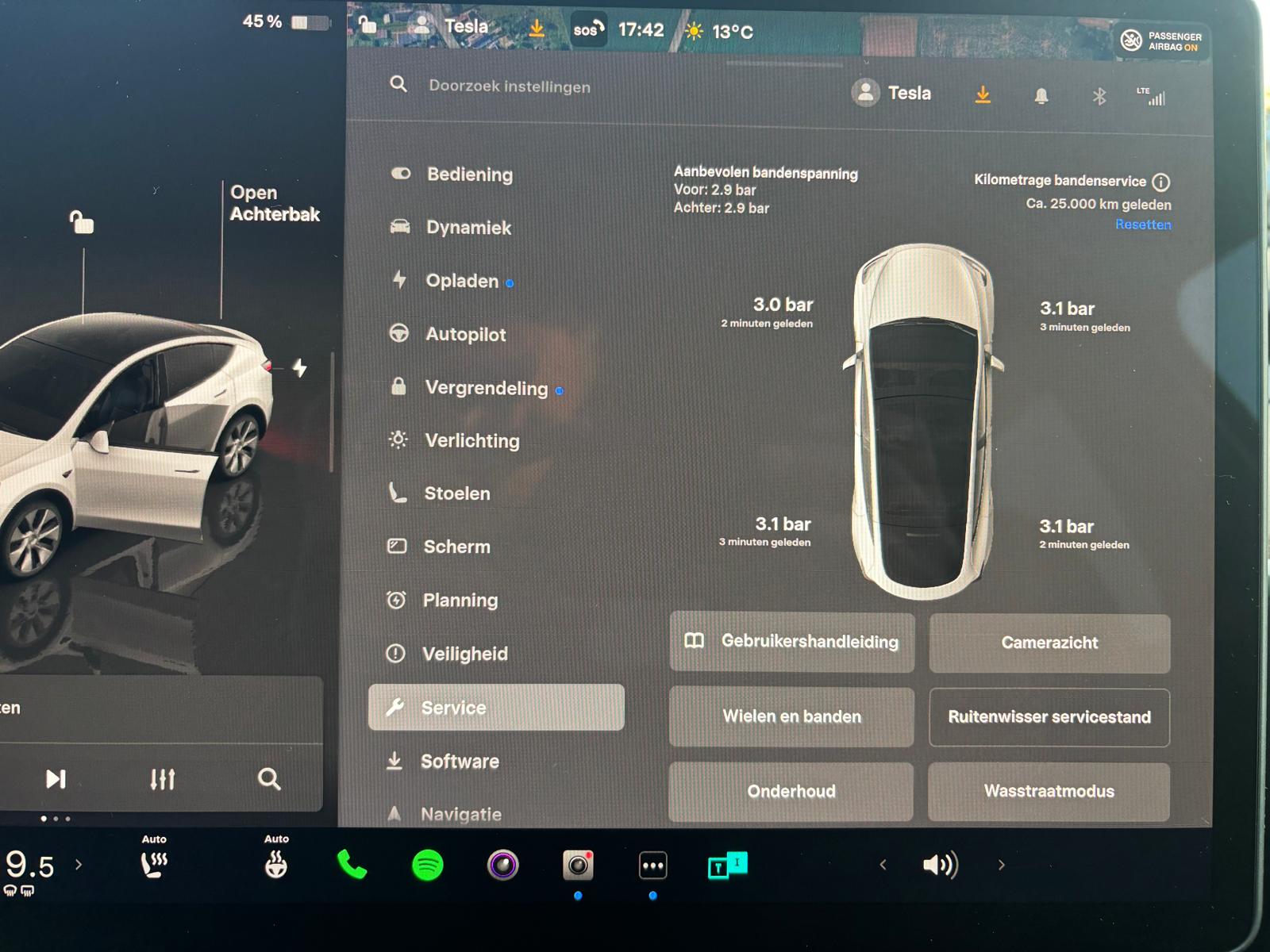
Task: Open the Tesla driver profile in settings header
Action: click(x=891, y=93)
